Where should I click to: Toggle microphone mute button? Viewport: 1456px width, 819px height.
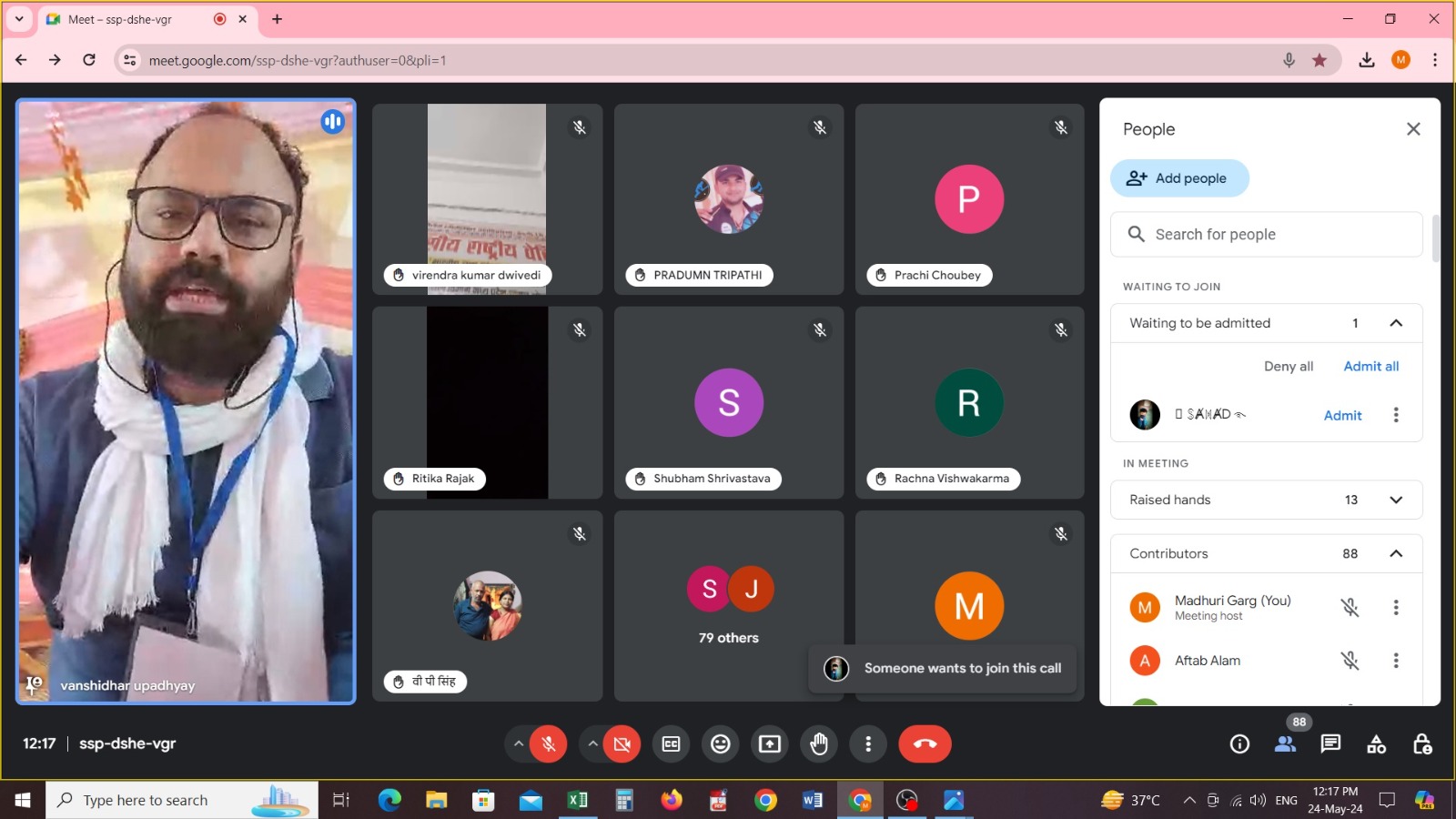tap(549, 744)
